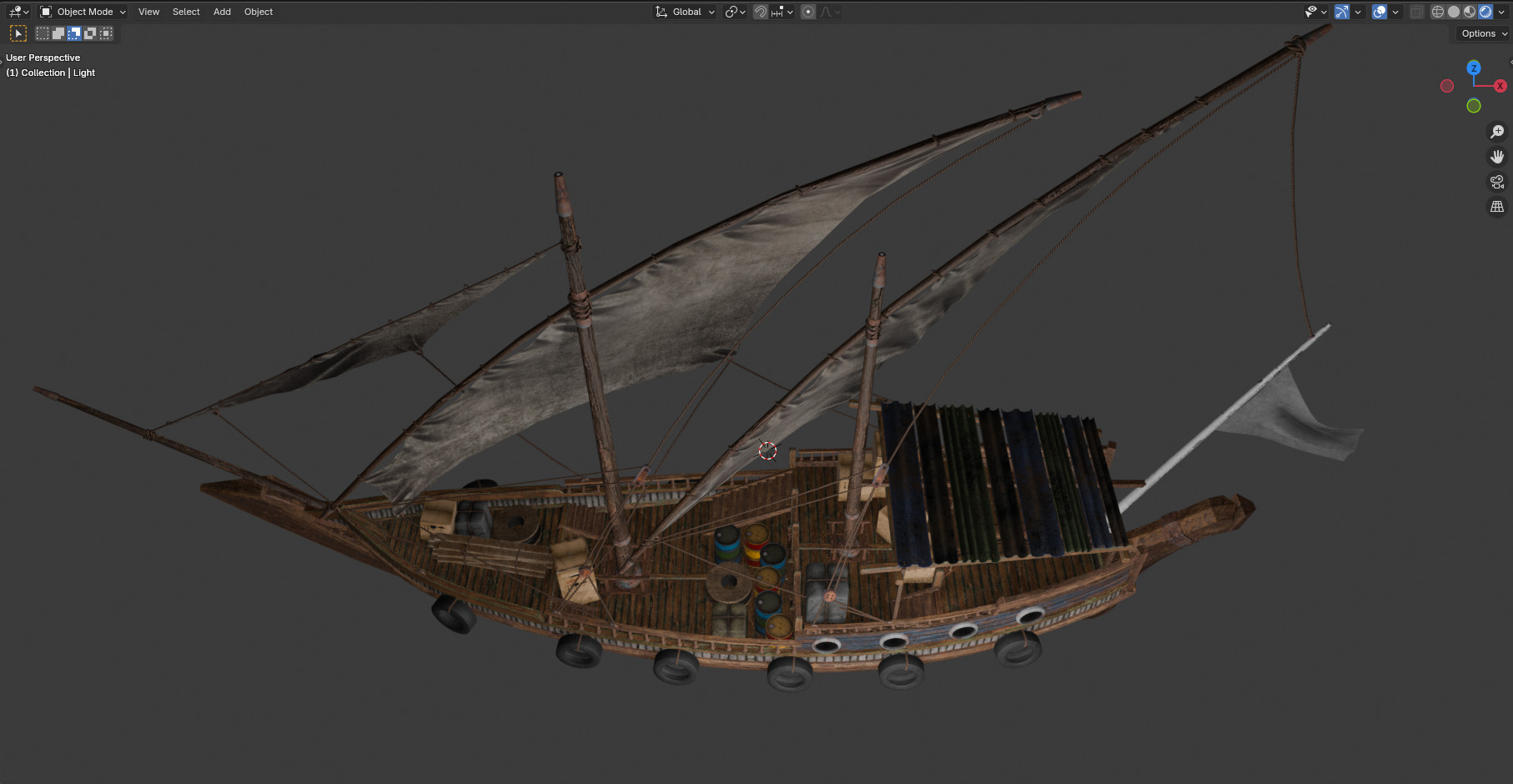Open the Object Mode dropdown
The height and width of the screenshot is (784, 1513).
[x=83, y=12]
